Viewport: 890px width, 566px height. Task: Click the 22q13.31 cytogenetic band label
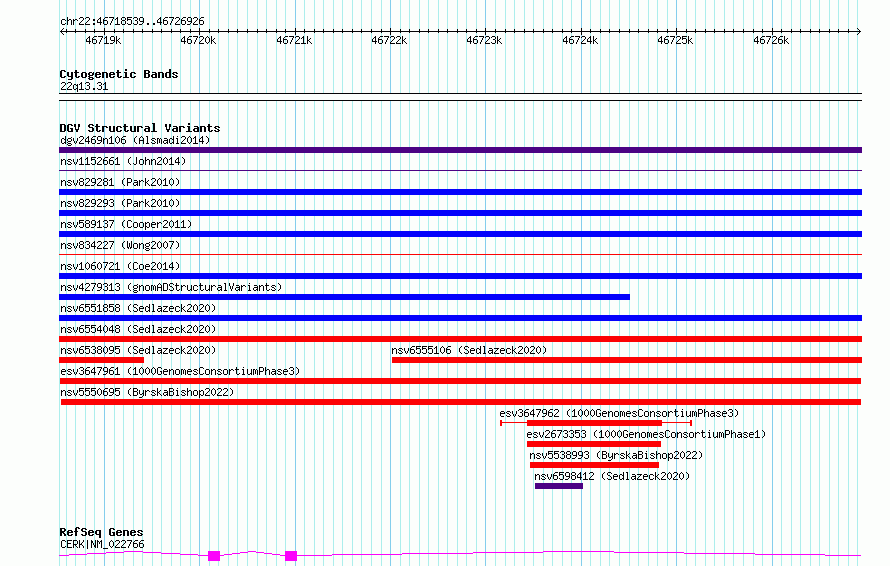click(84, 86)
